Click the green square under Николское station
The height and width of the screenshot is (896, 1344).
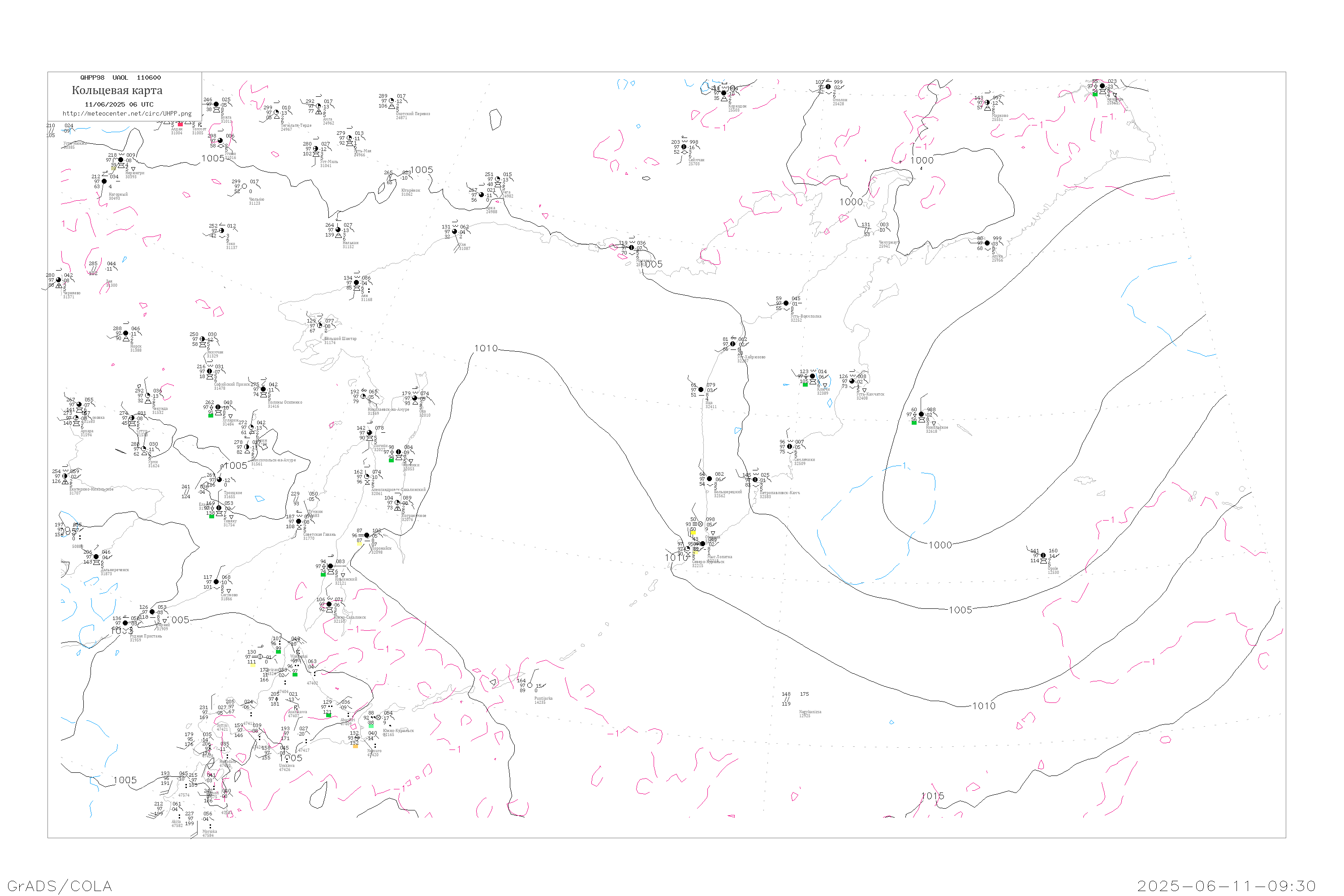[x=914, y=422]
